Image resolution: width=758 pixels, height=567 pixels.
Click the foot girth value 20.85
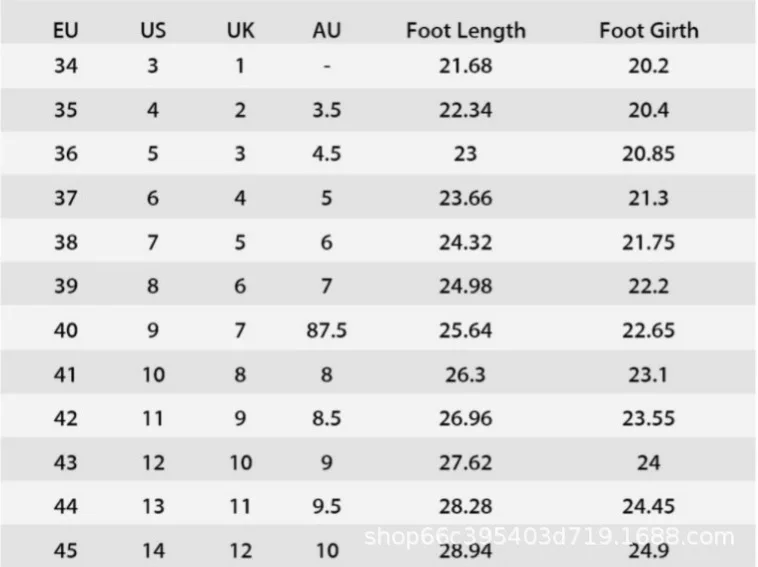pos(649,154)
